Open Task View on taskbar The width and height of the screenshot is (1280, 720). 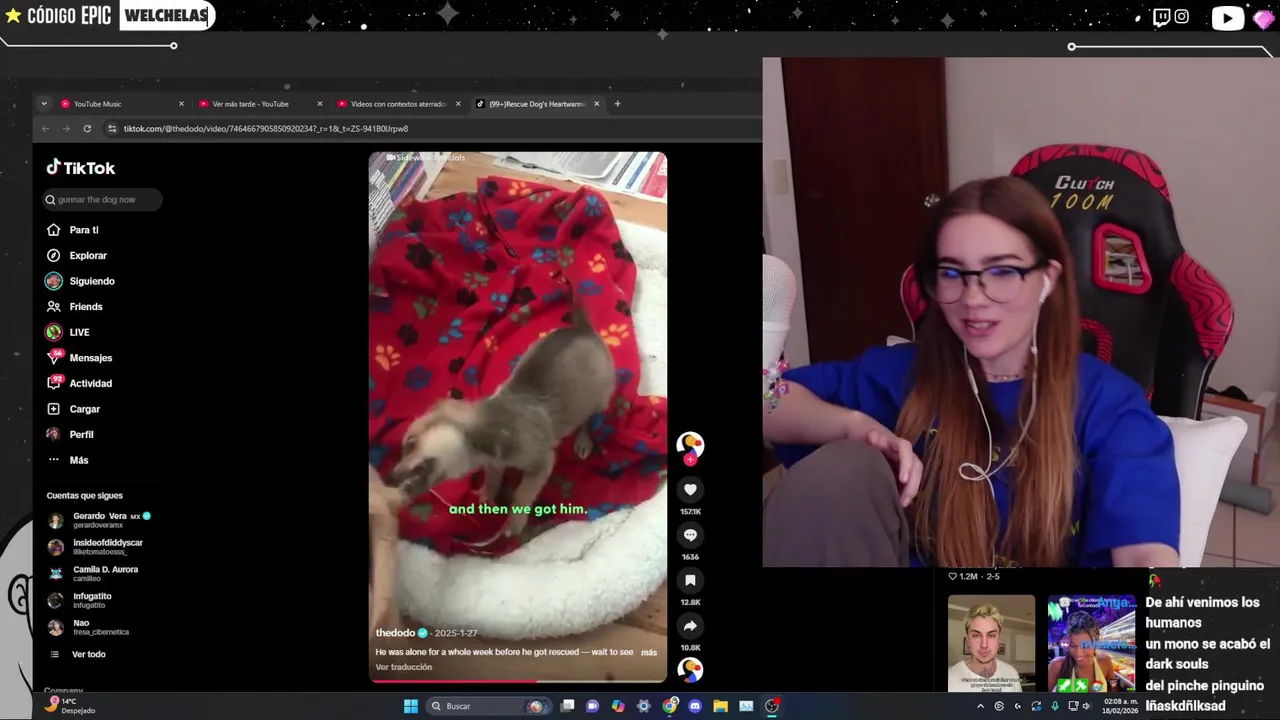[567, 706]
